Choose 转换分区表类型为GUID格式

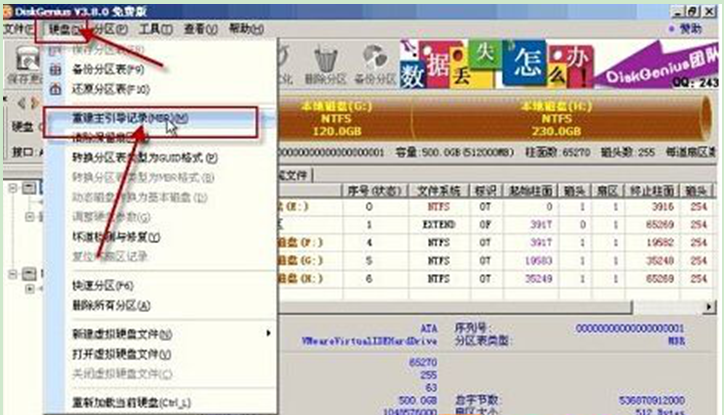coord(145,157)
